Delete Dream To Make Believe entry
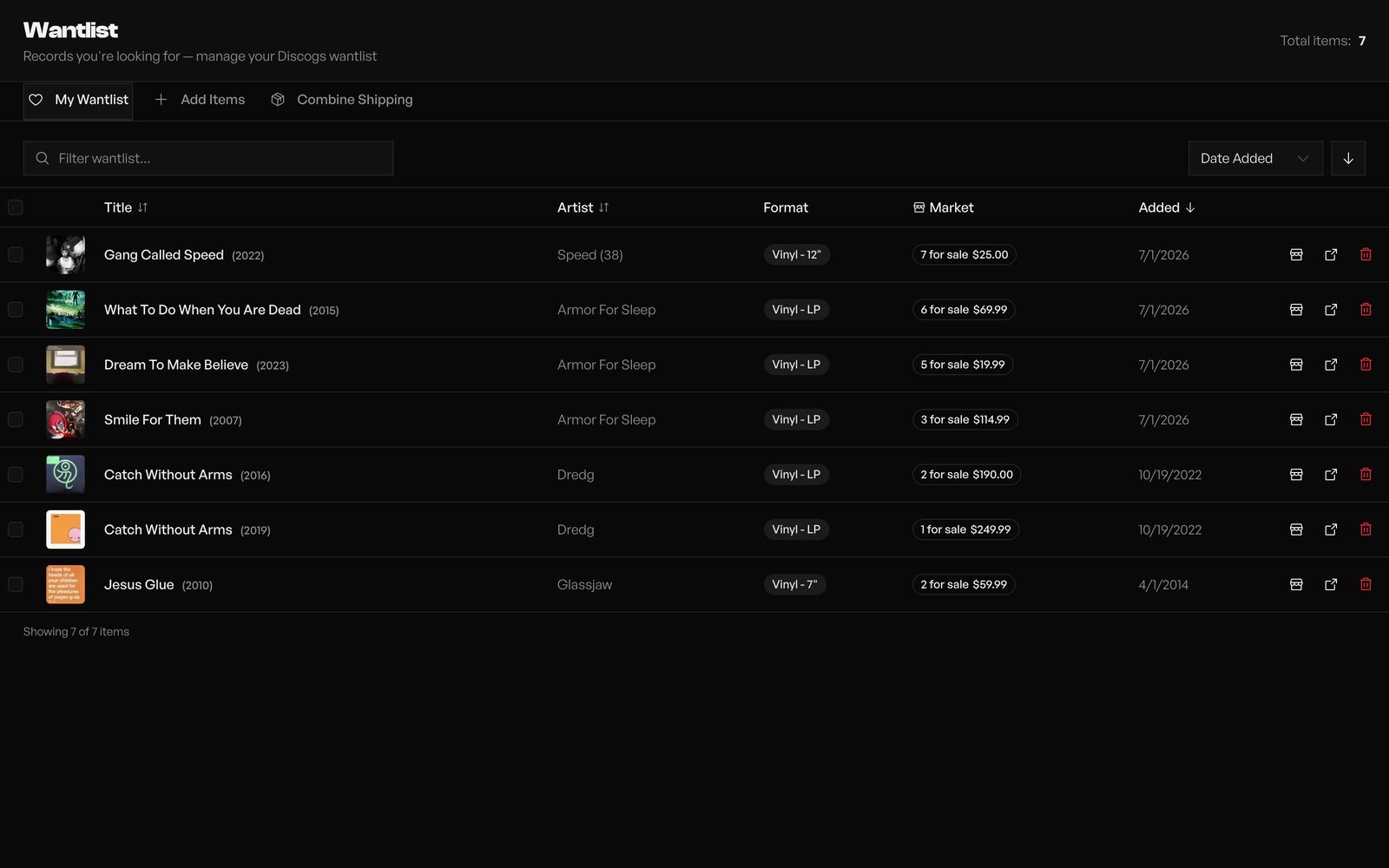1389x868 pixels. [x=1366, y=365]
